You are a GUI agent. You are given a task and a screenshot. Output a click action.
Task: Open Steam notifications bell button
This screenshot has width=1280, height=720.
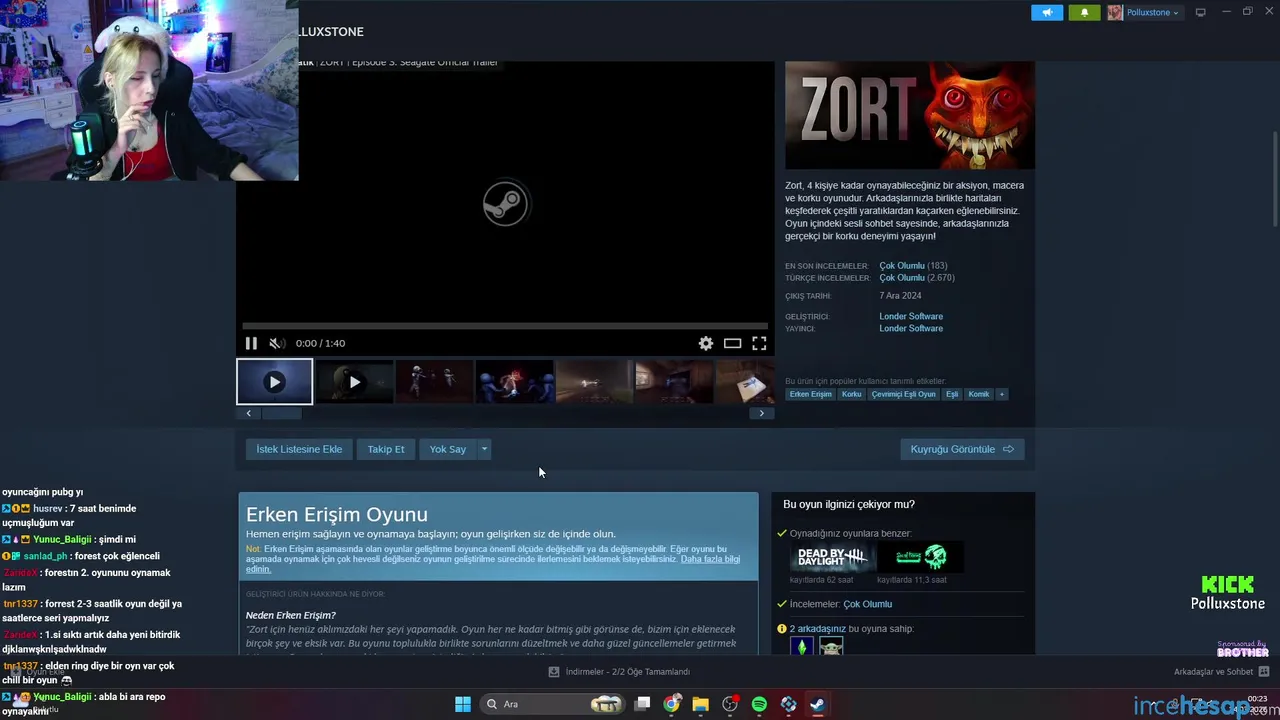[x=1084, y=12]
